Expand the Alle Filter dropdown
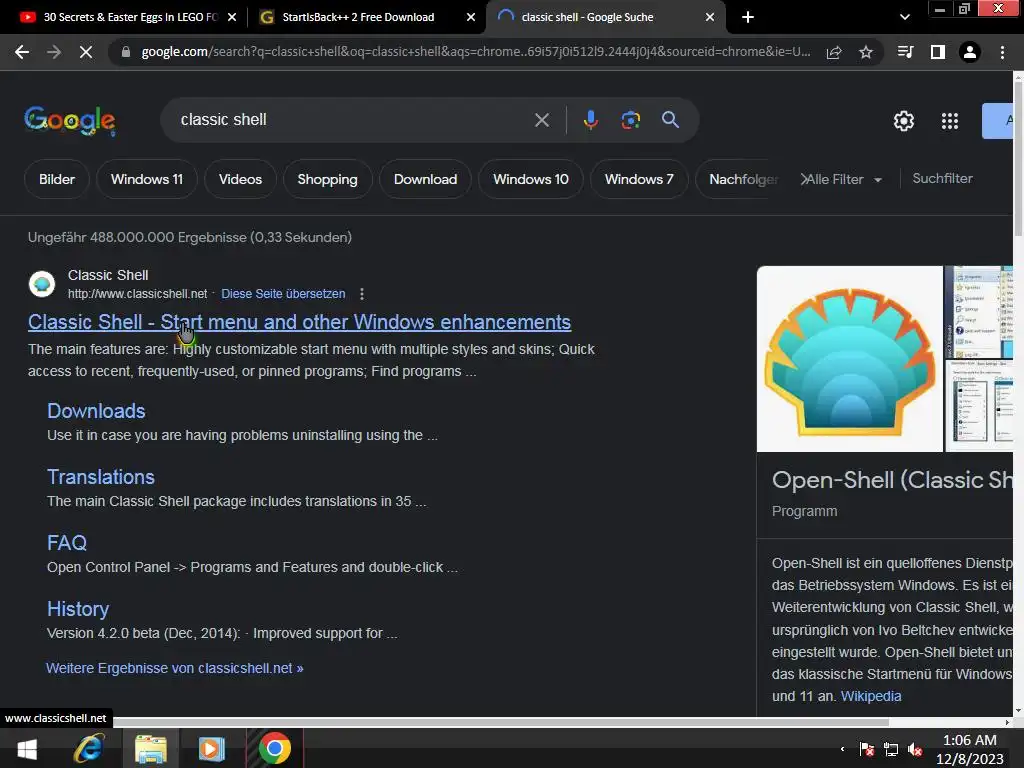The width and height of the screenshot is (1024, 768). point(842,179)
